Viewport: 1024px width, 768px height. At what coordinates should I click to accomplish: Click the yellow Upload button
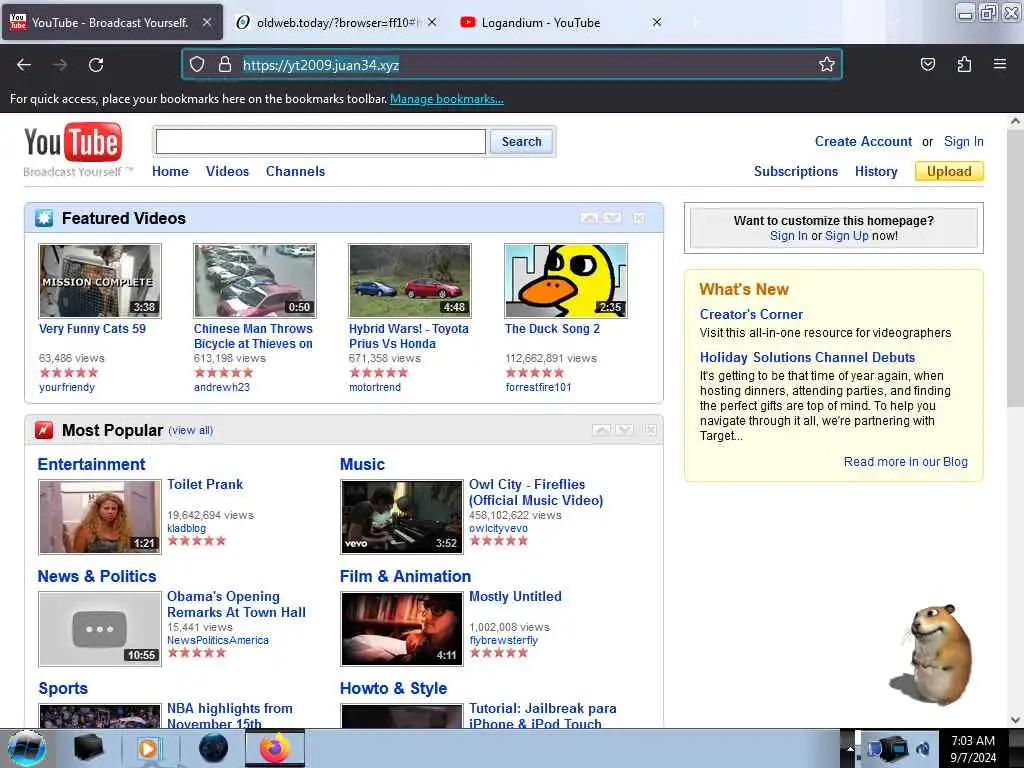pos(949,171)
